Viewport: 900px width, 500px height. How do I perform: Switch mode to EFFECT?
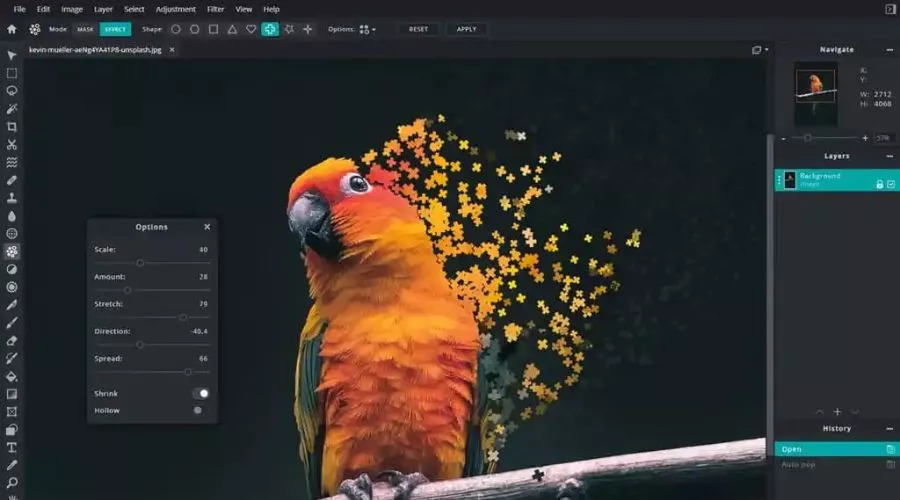(115, 29)
